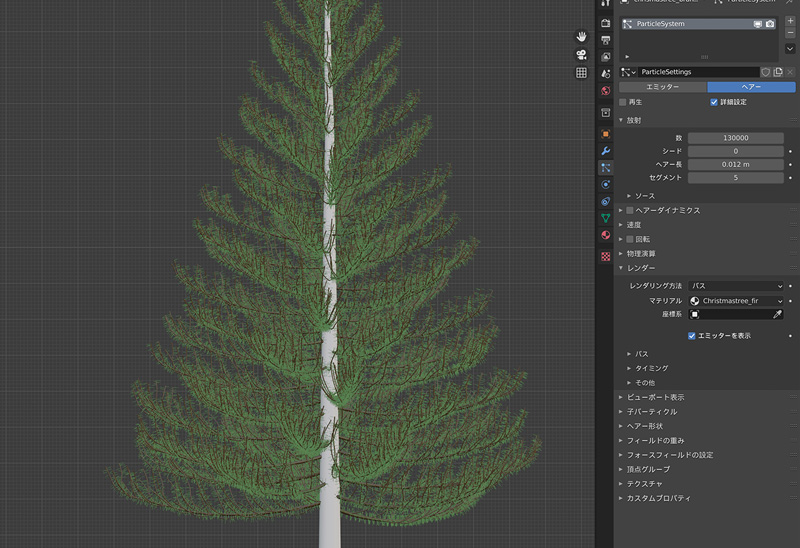Open the Particle properties tab icon
Viewport: 800px width, 548px height.
(x=605, y=167)
